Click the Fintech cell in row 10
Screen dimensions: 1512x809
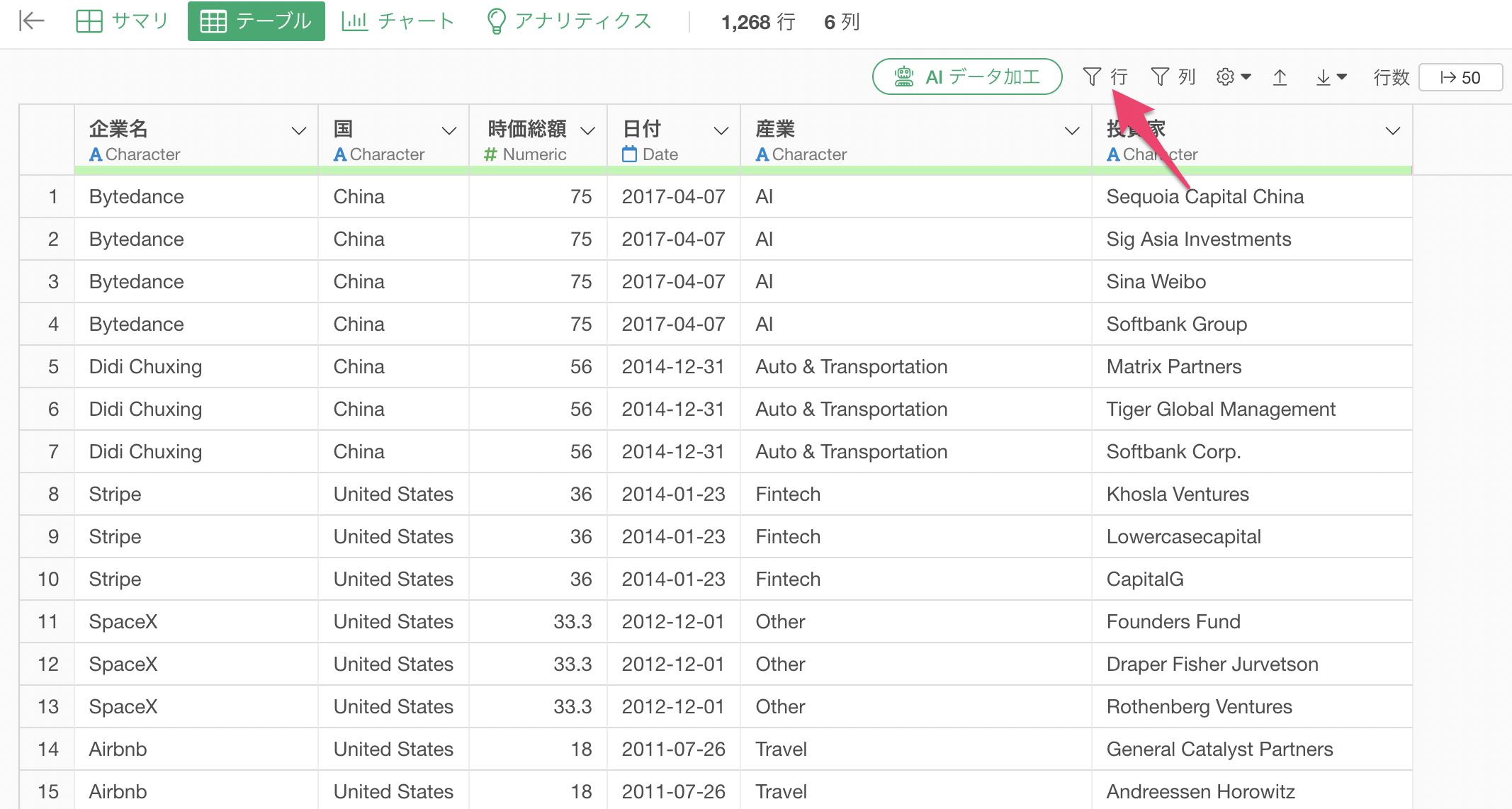916,579
